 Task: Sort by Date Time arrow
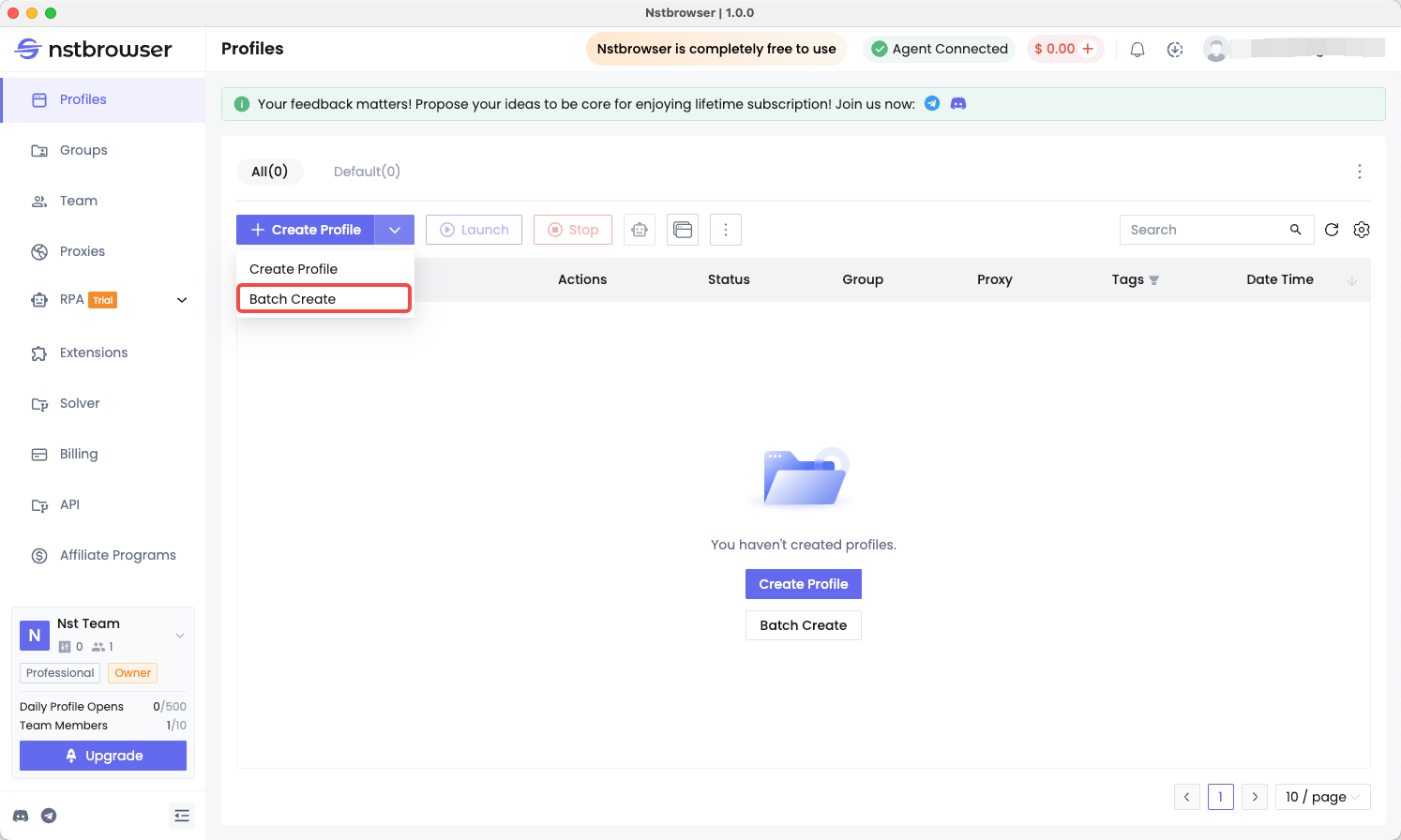point(1352,280)
